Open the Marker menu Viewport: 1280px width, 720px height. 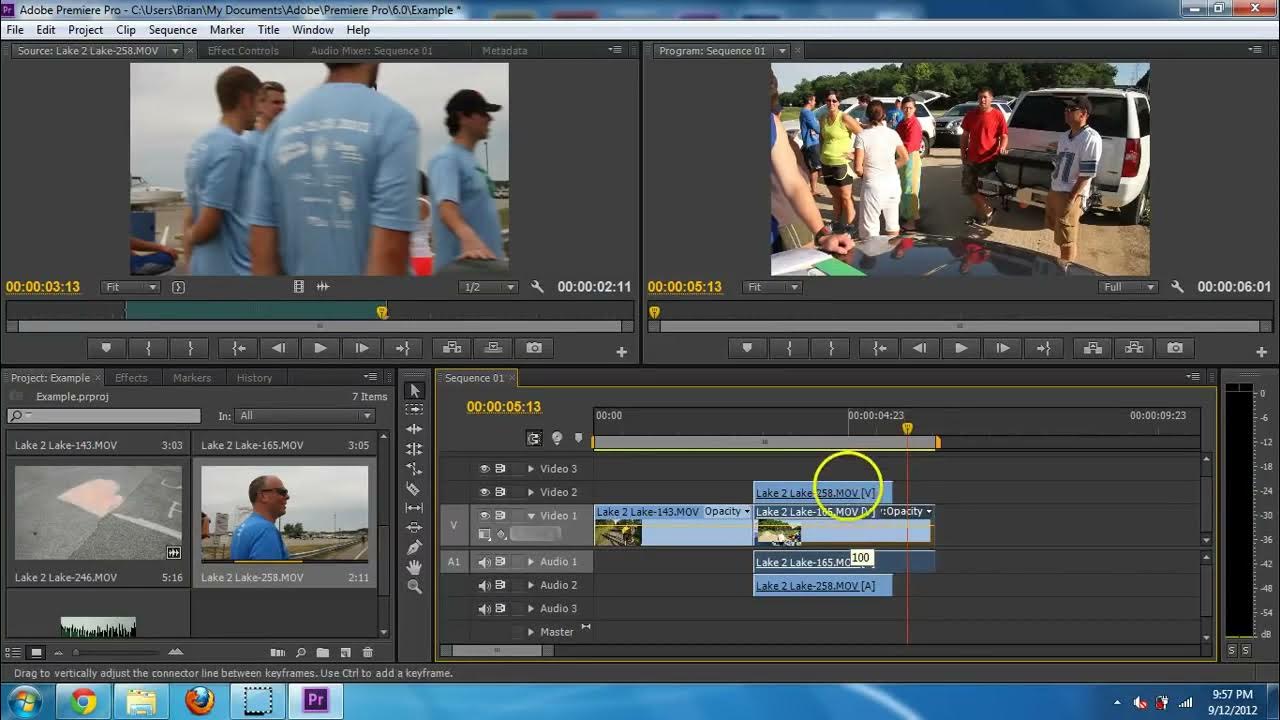(x=227, y=30)
